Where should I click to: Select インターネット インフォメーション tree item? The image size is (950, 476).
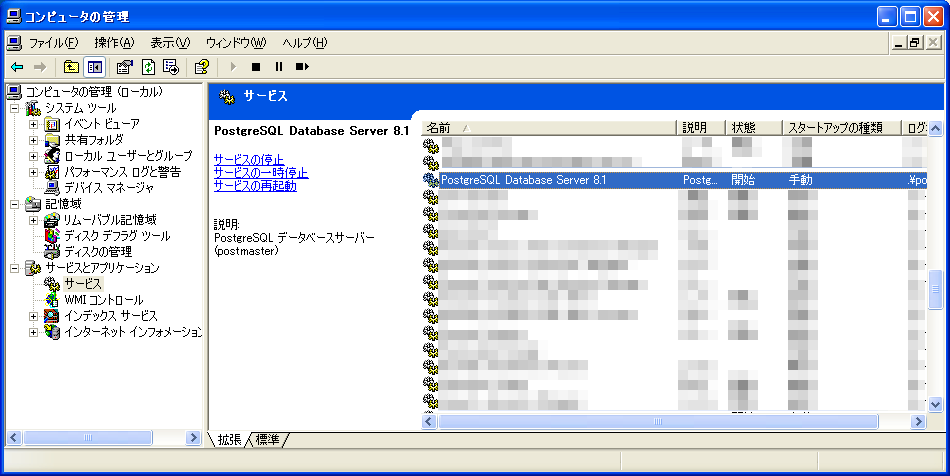coord(133,332)
